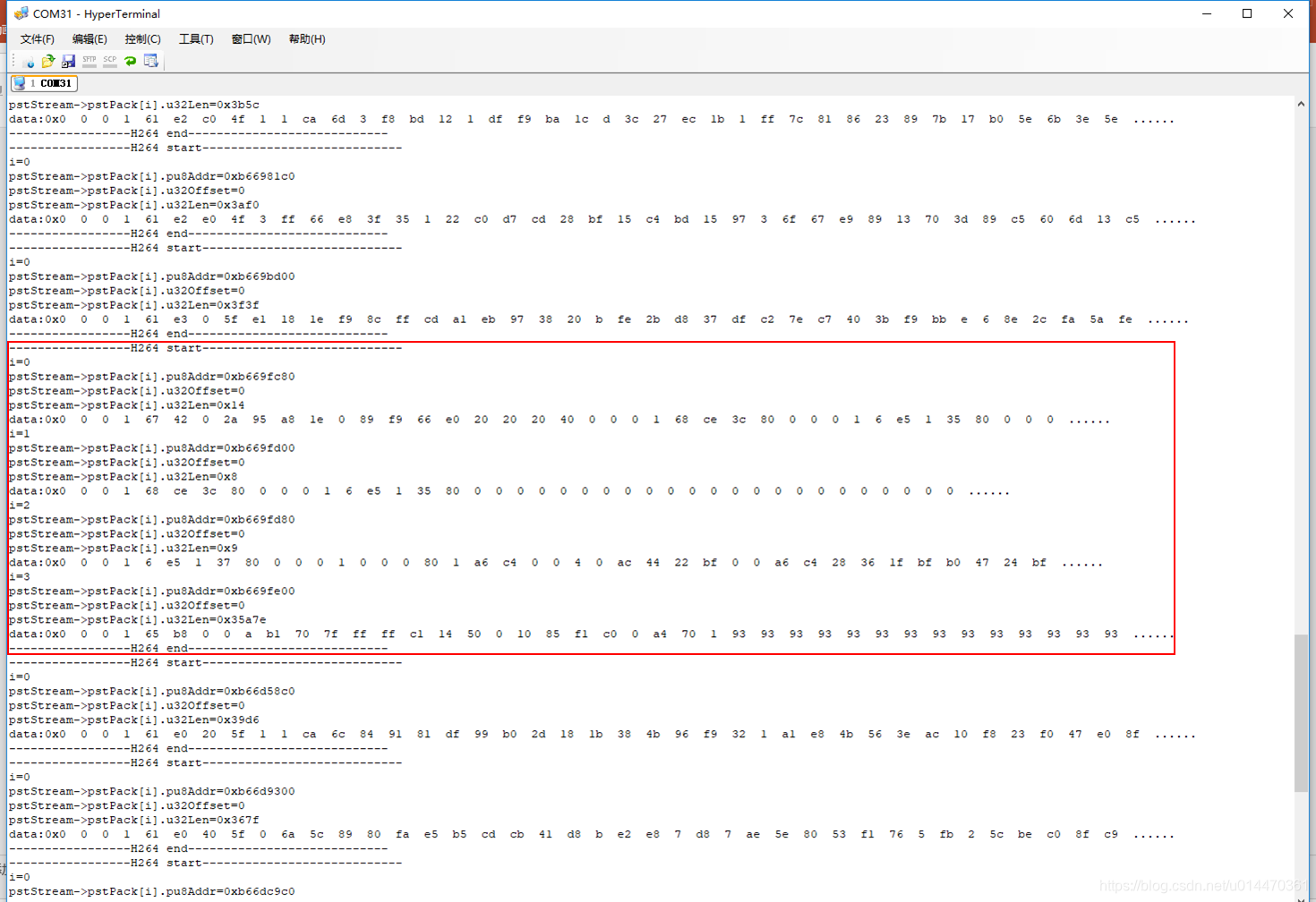This screenshot has width=1316, height=902.
Task: Click the line with pu8Addr=0xb66981c0
Action: coord(152,176)
